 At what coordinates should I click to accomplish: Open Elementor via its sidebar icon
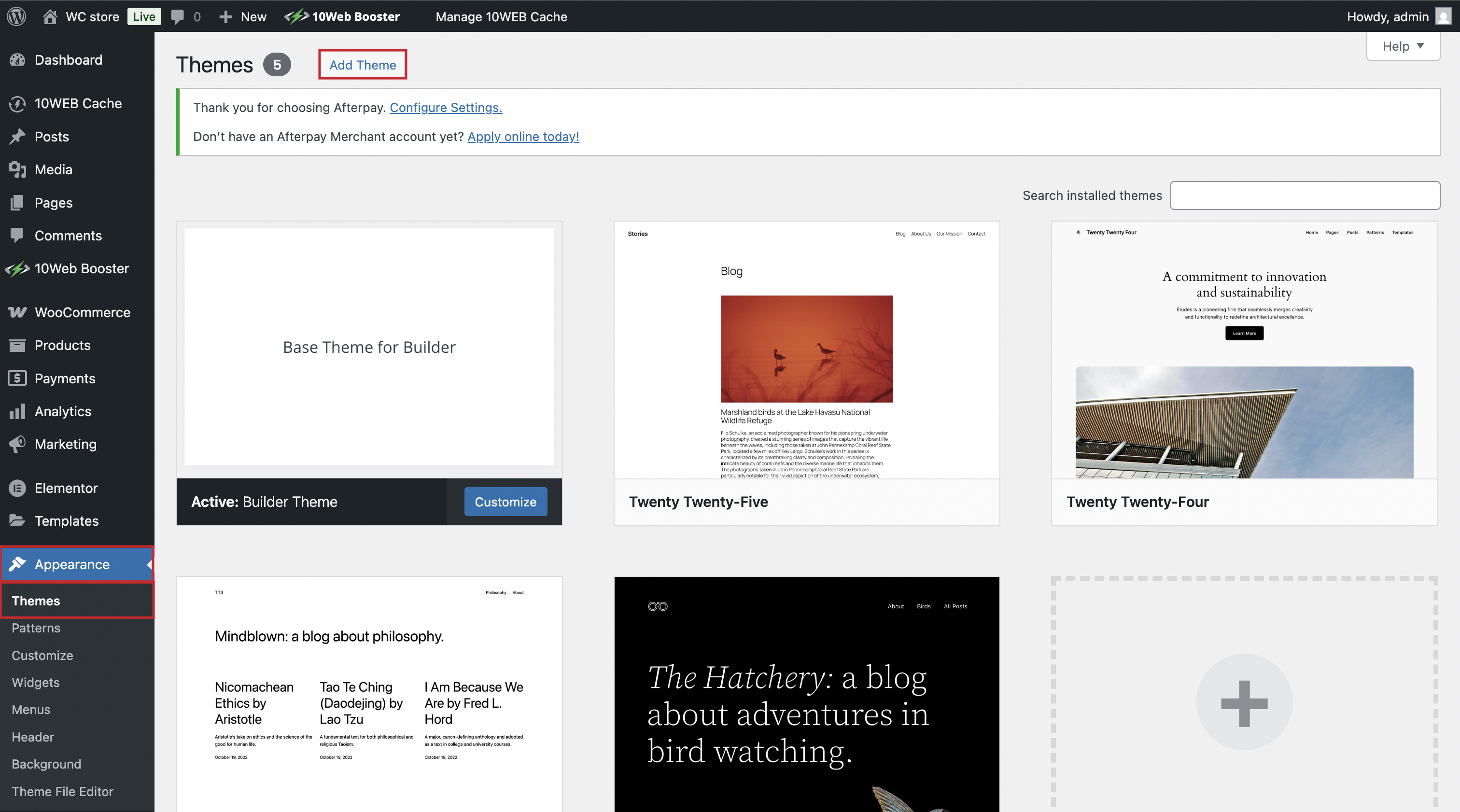click(17, 488)
